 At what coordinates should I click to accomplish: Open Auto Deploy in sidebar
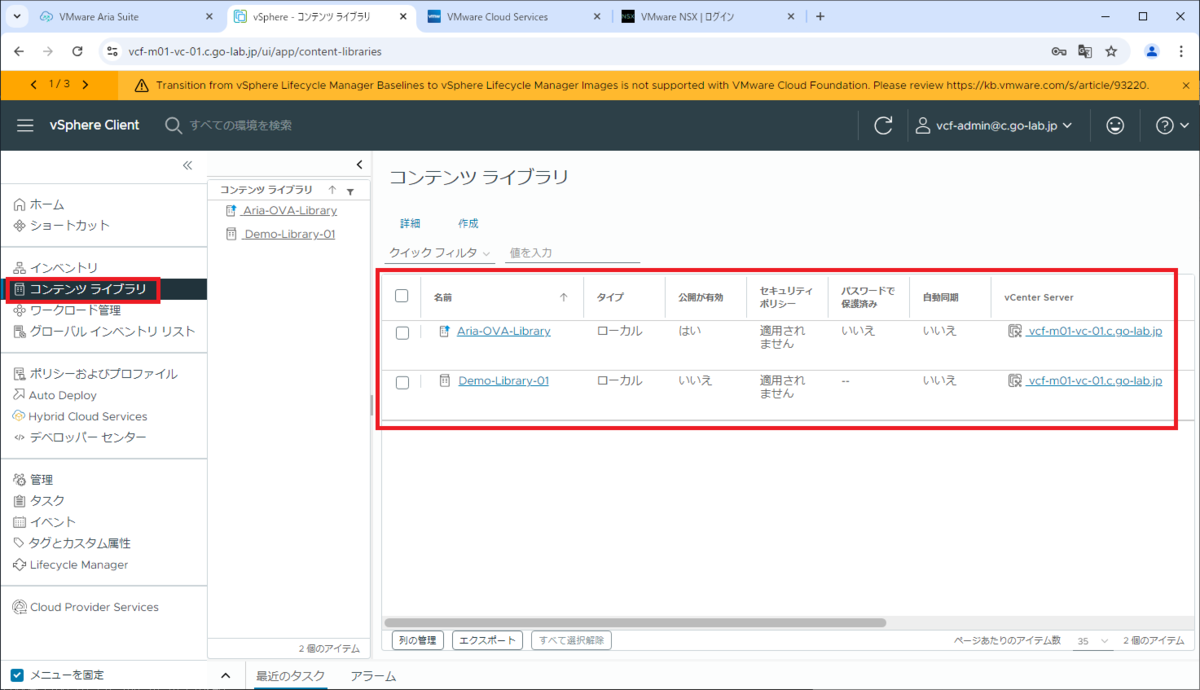(x=55, y=395)
